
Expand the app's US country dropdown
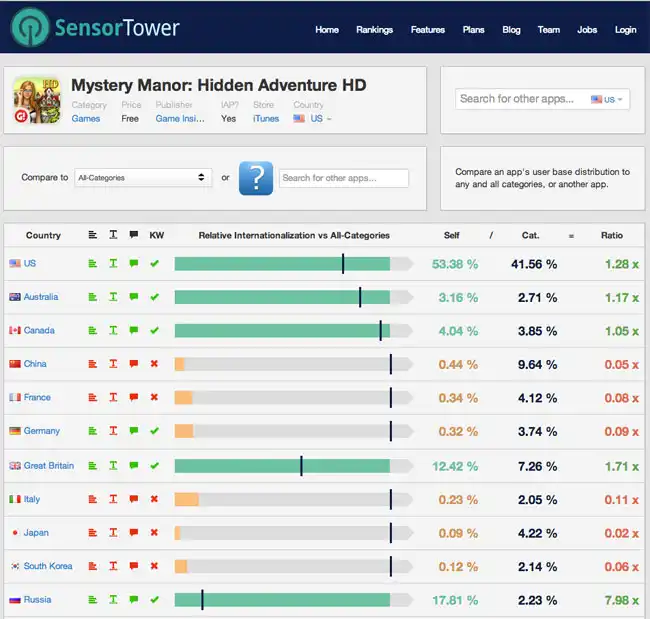pos(312,119)
